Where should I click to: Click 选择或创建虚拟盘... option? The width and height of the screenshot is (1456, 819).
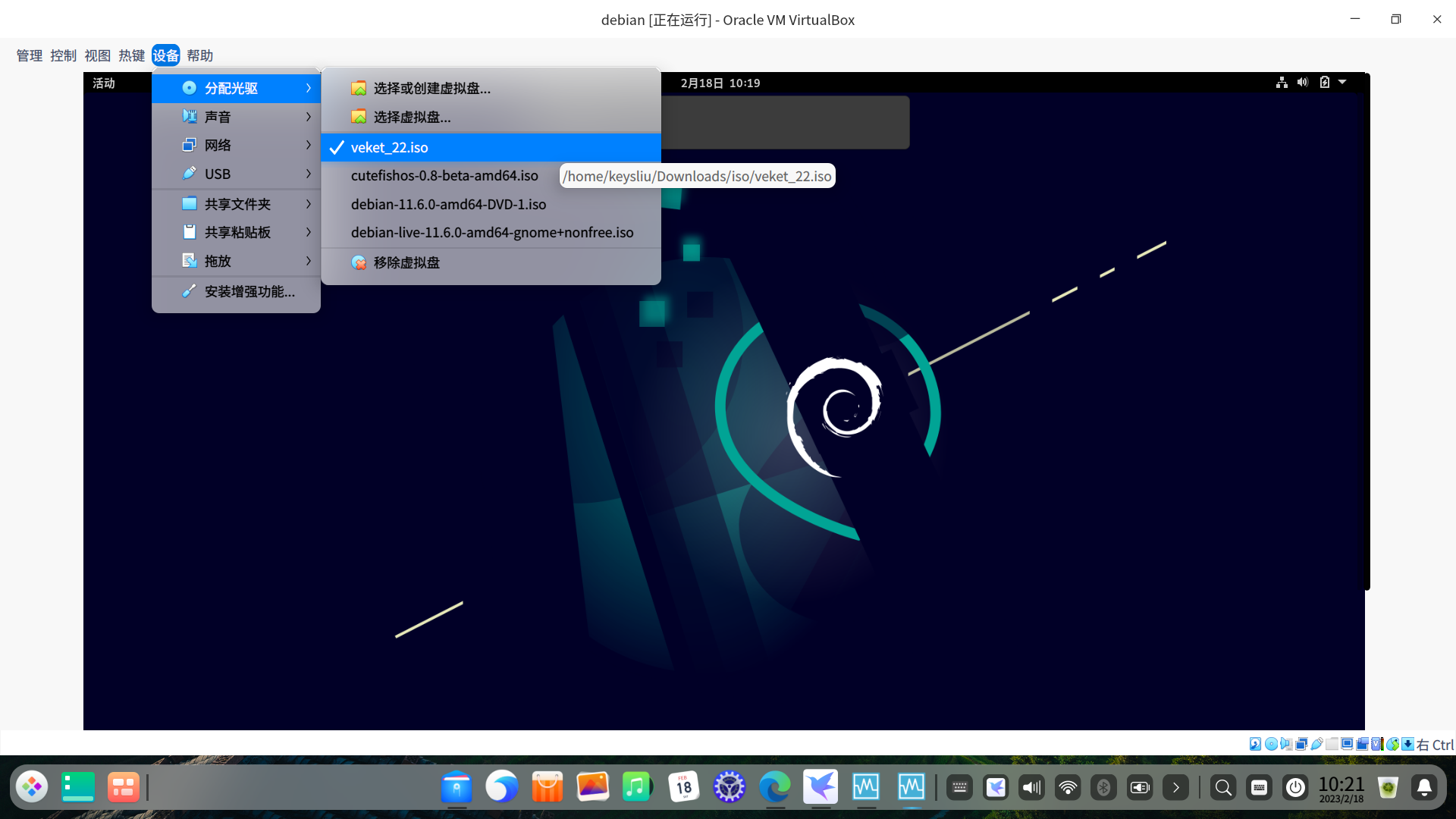click(431, 88)
